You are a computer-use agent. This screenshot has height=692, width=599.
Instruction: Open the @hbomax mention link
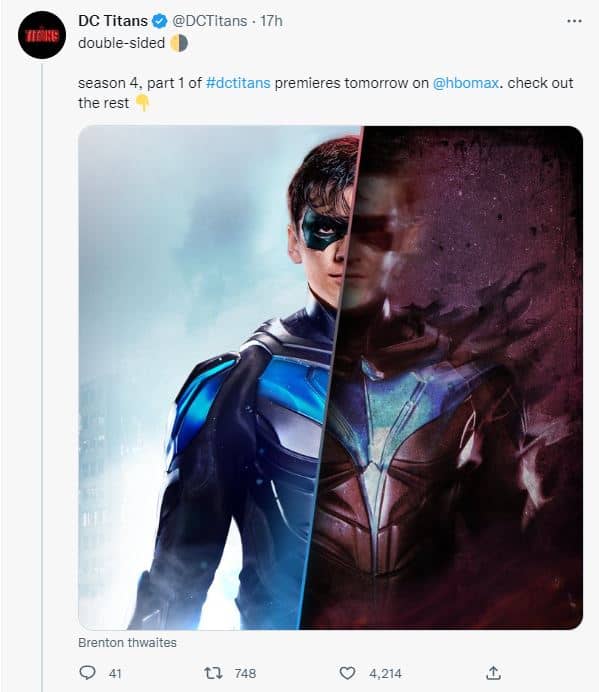(x=466, y=83)
